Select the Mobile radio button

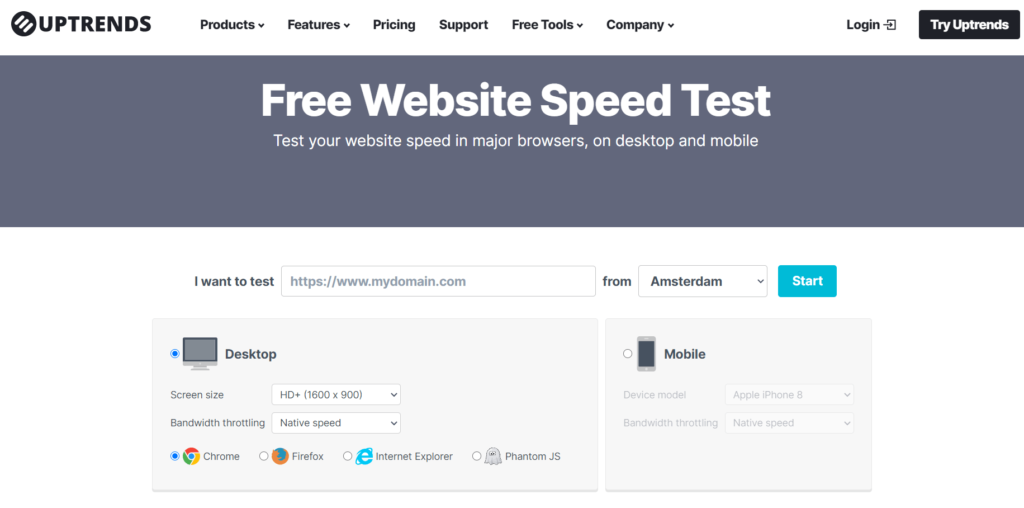pyautogui.click(x=628, y=353)
